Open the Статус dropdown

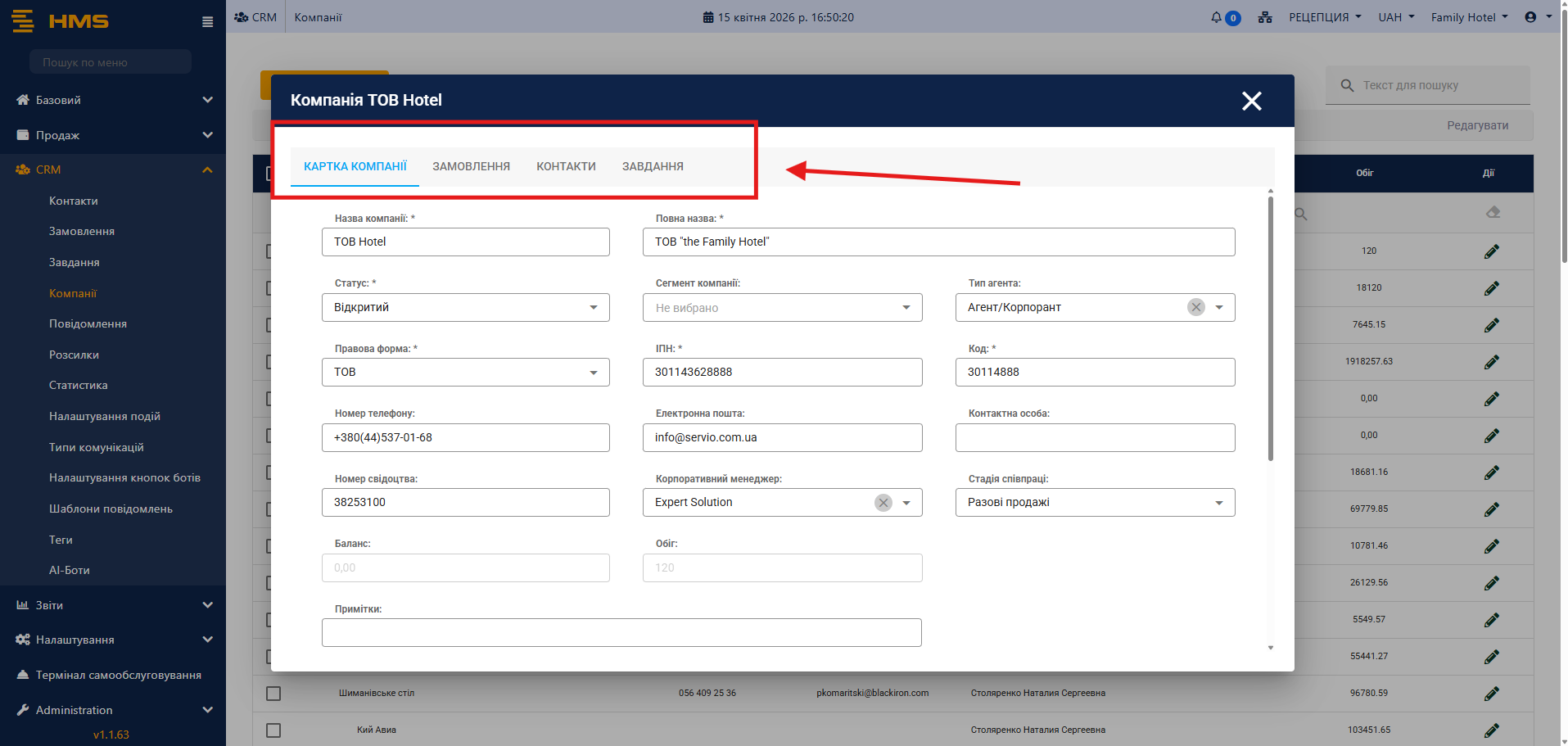465,307
